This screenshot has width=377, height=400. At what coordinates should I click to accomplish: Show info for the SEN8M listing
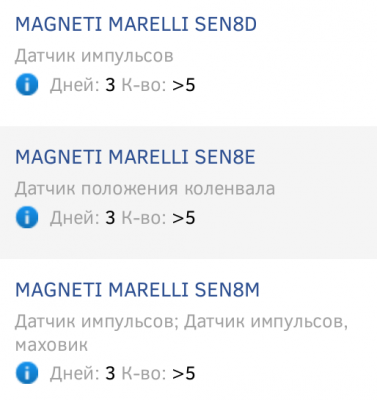point(27,373)
